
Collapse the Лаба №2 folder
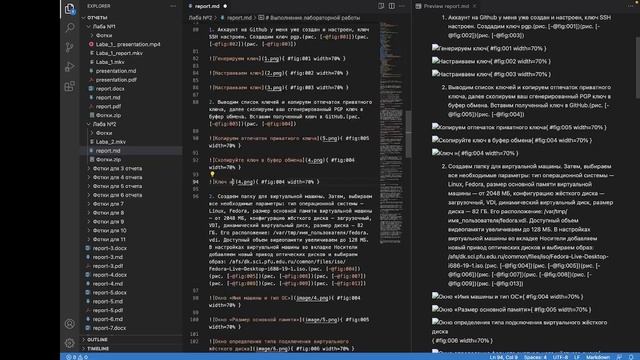point(104,124)
